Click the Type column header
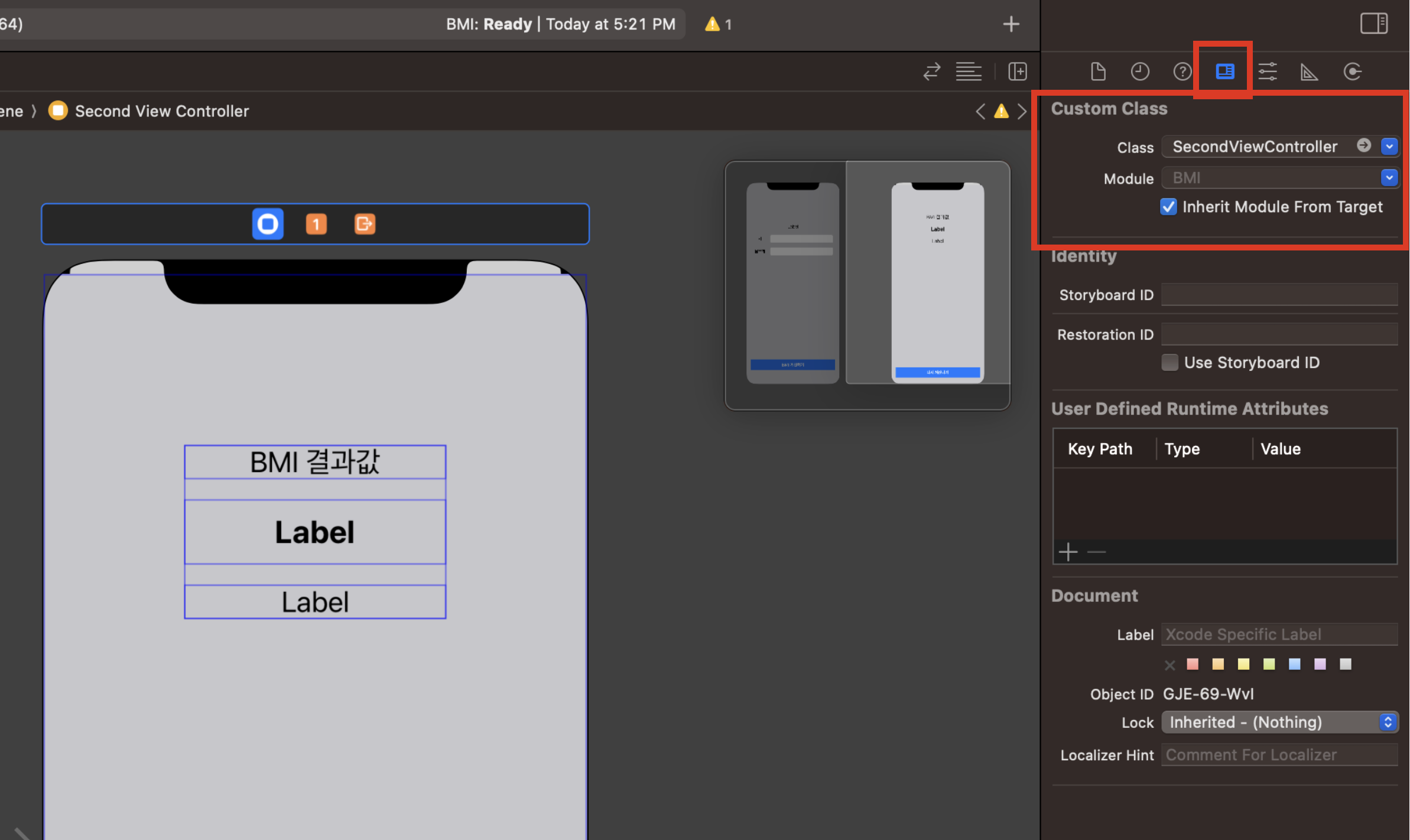This screenshot has height=840, width=1410. pos(1182,449)
